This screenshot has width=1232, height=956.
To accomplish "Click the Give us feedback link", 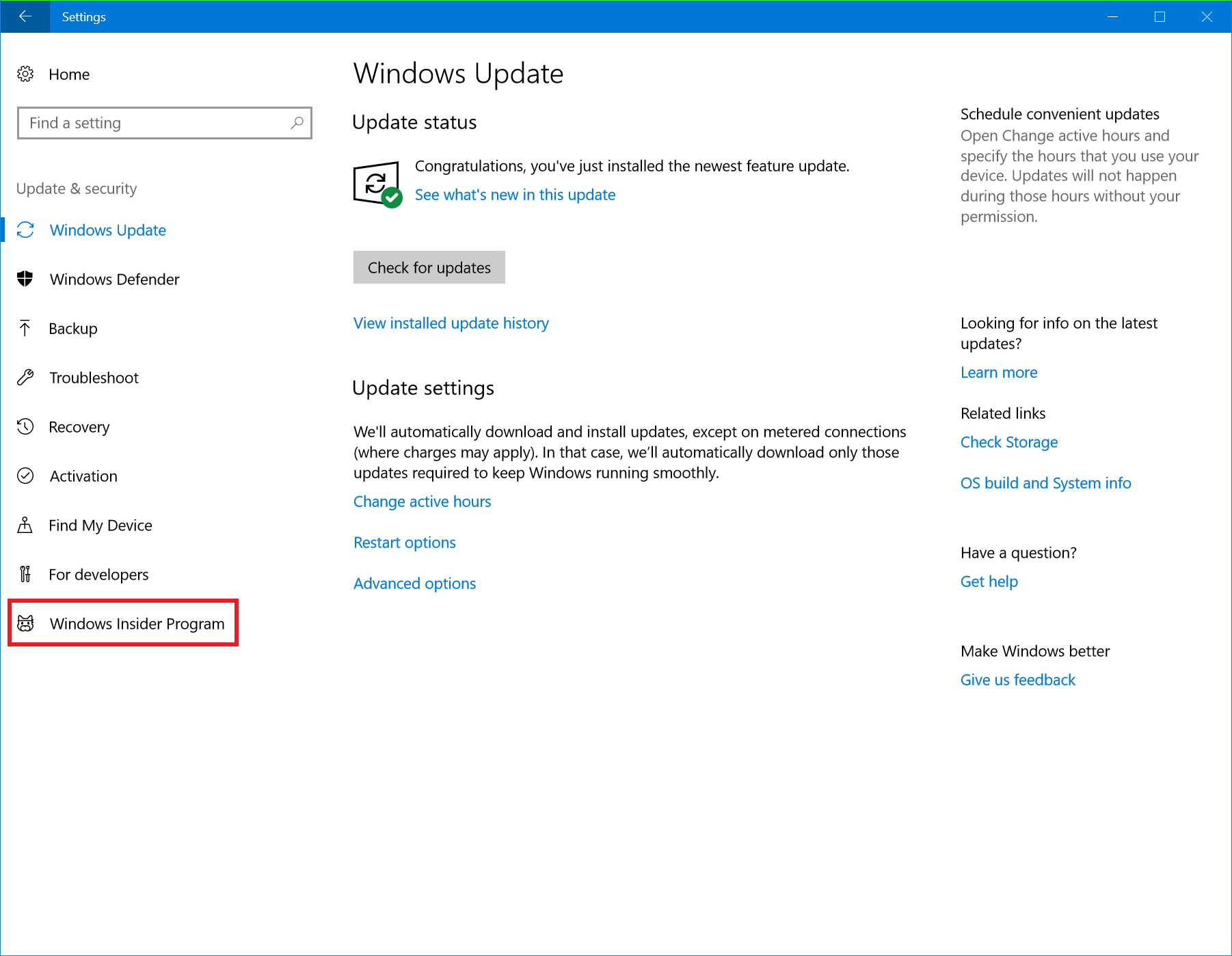I will [1017, 679].
